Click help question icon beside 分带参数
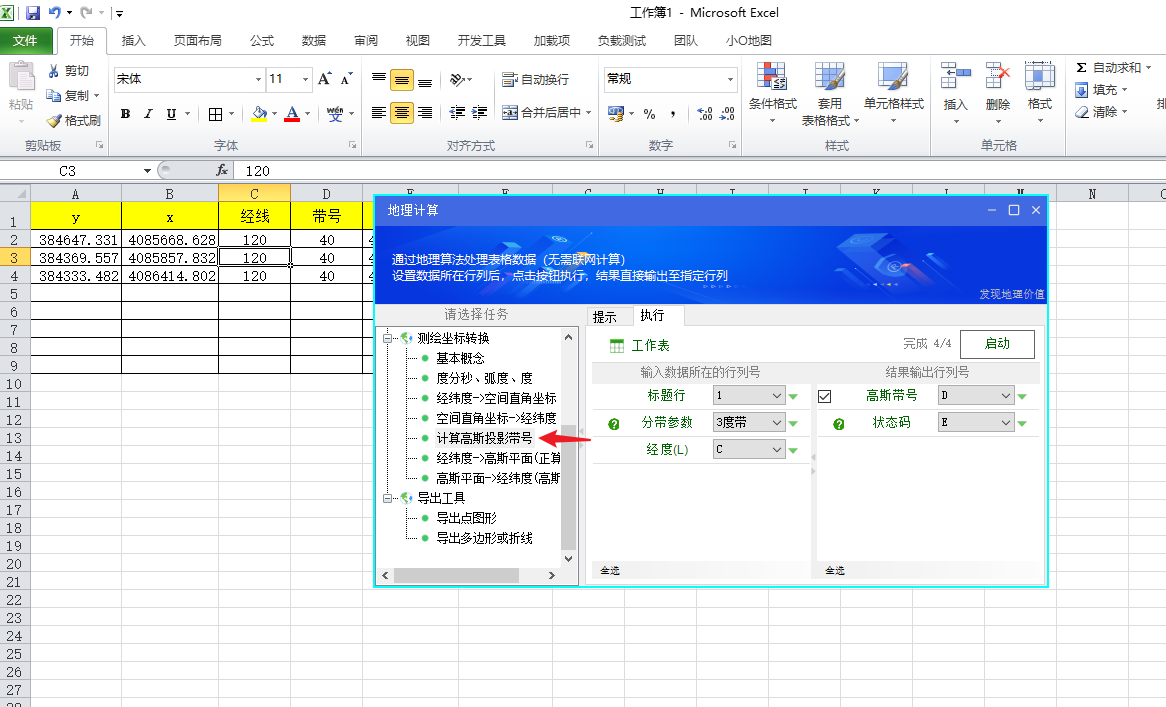 [613, 424]
